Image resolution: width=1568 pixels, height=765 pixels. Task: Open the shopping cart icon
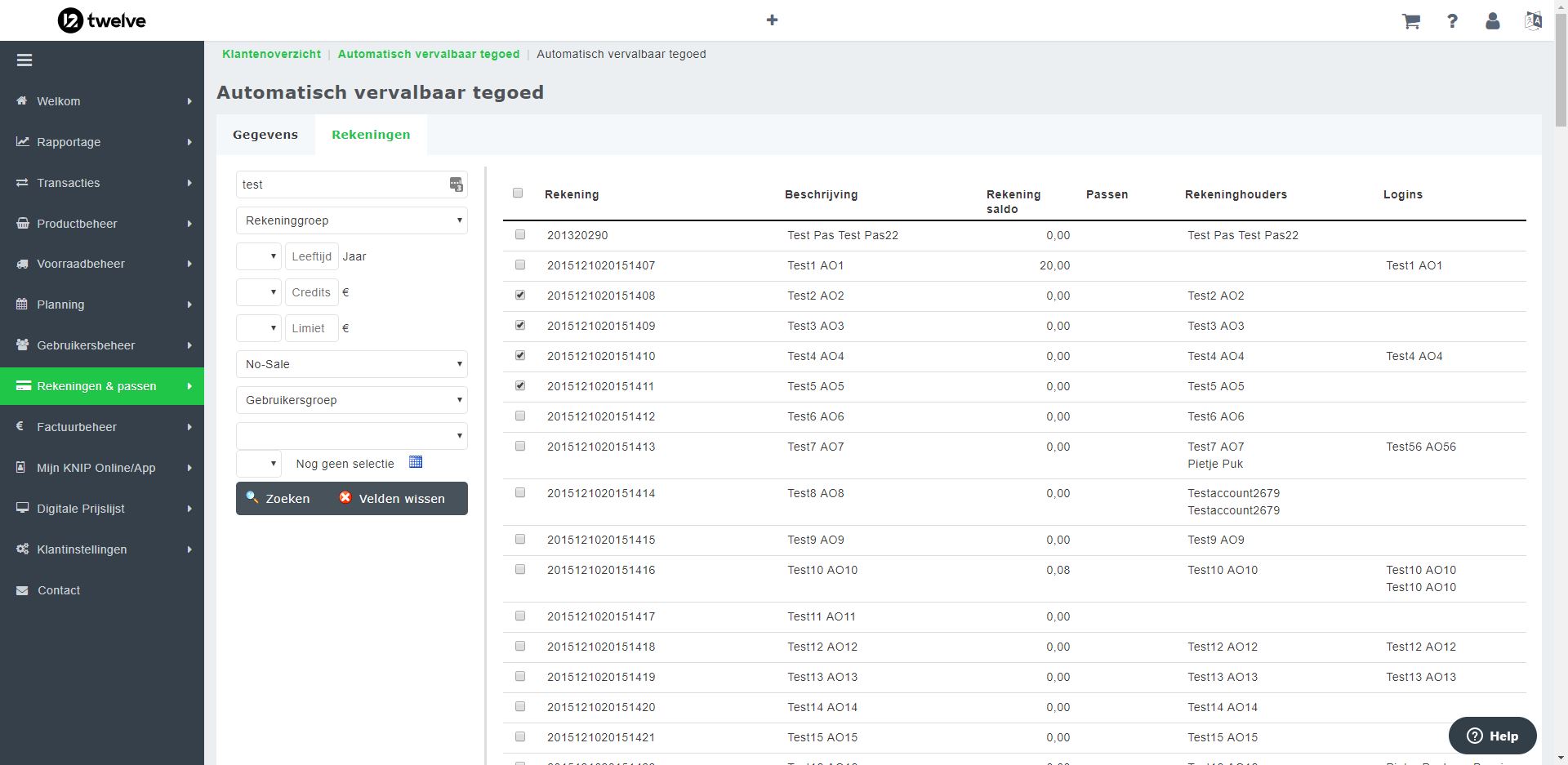click(x=1410, y=21)
